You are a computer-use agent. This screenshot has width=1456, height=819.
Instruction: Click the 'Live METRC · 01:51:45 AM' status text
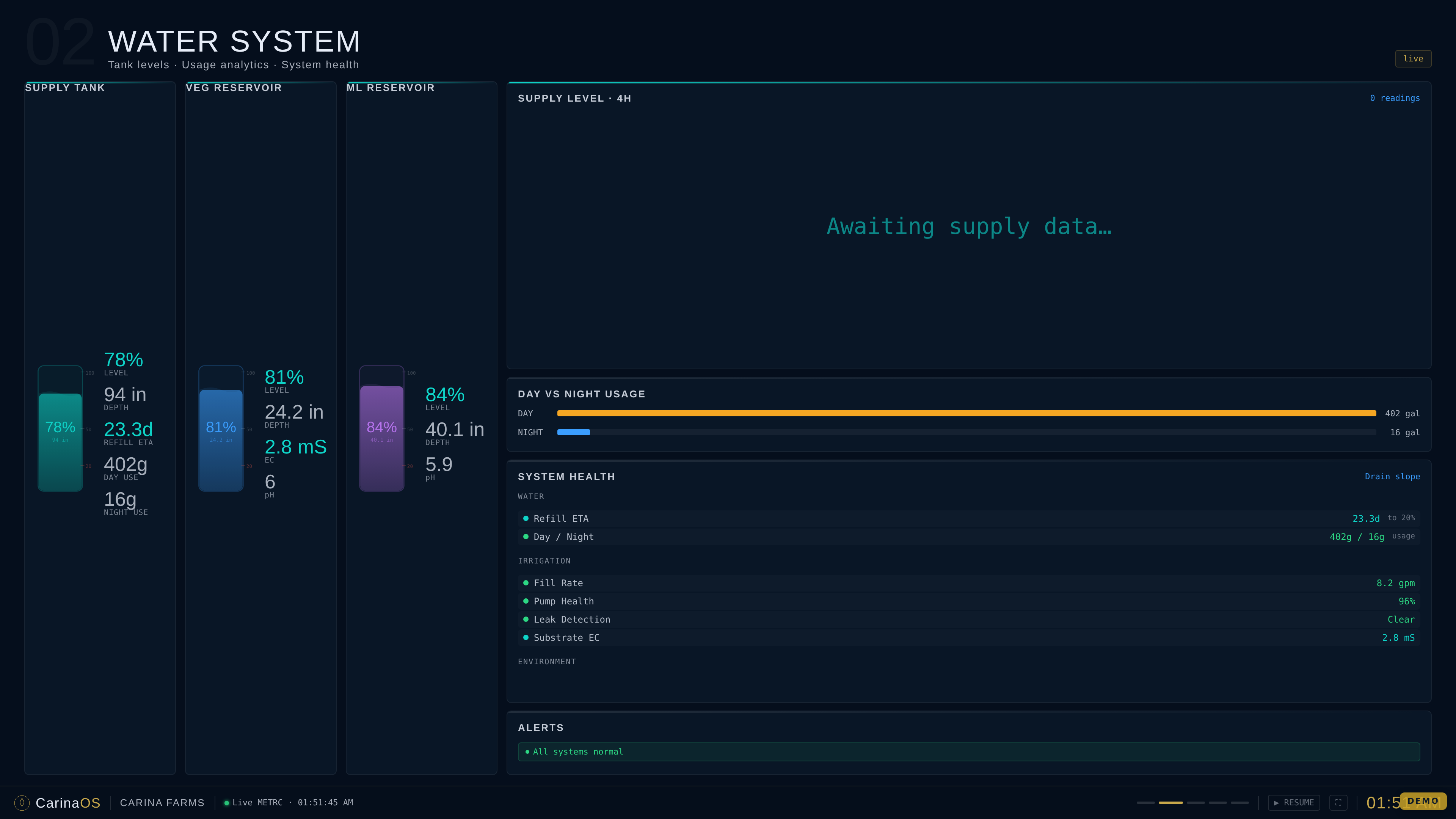coord(292,803)
